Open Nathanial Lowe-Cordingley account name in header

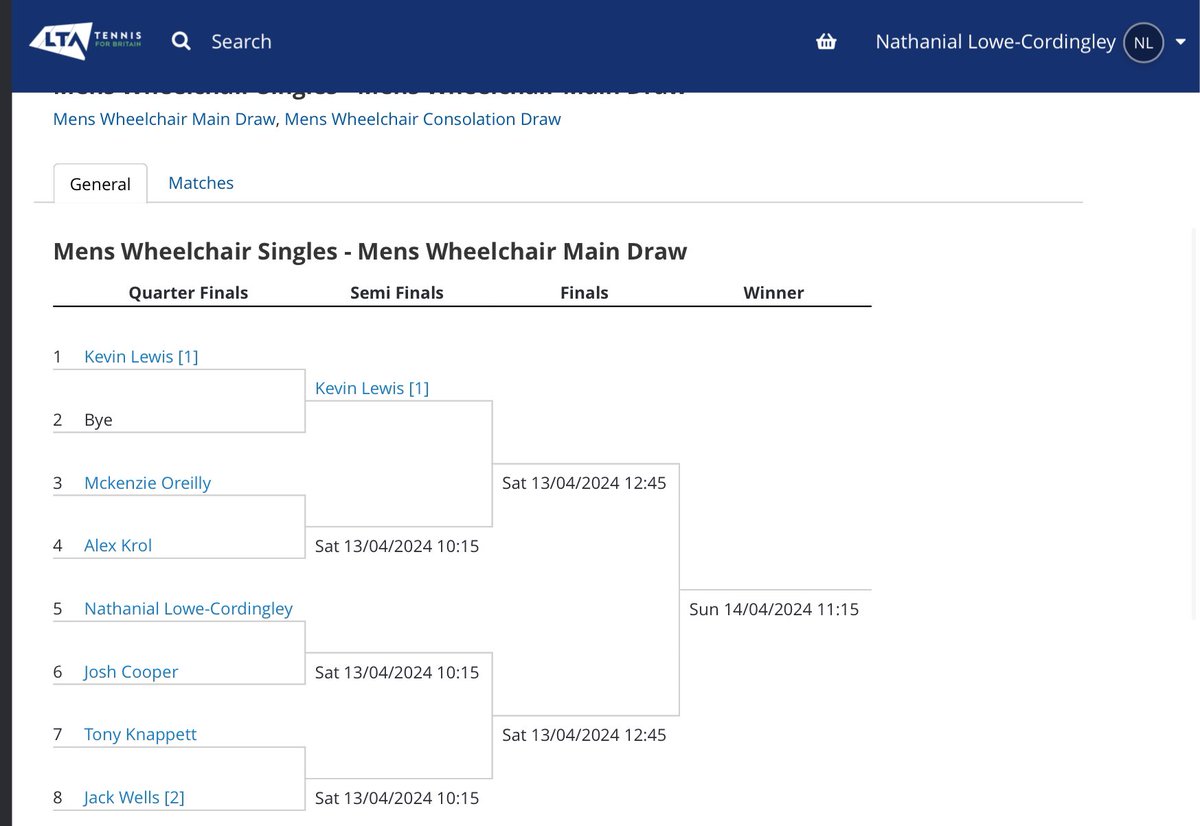tap(995, 41)
